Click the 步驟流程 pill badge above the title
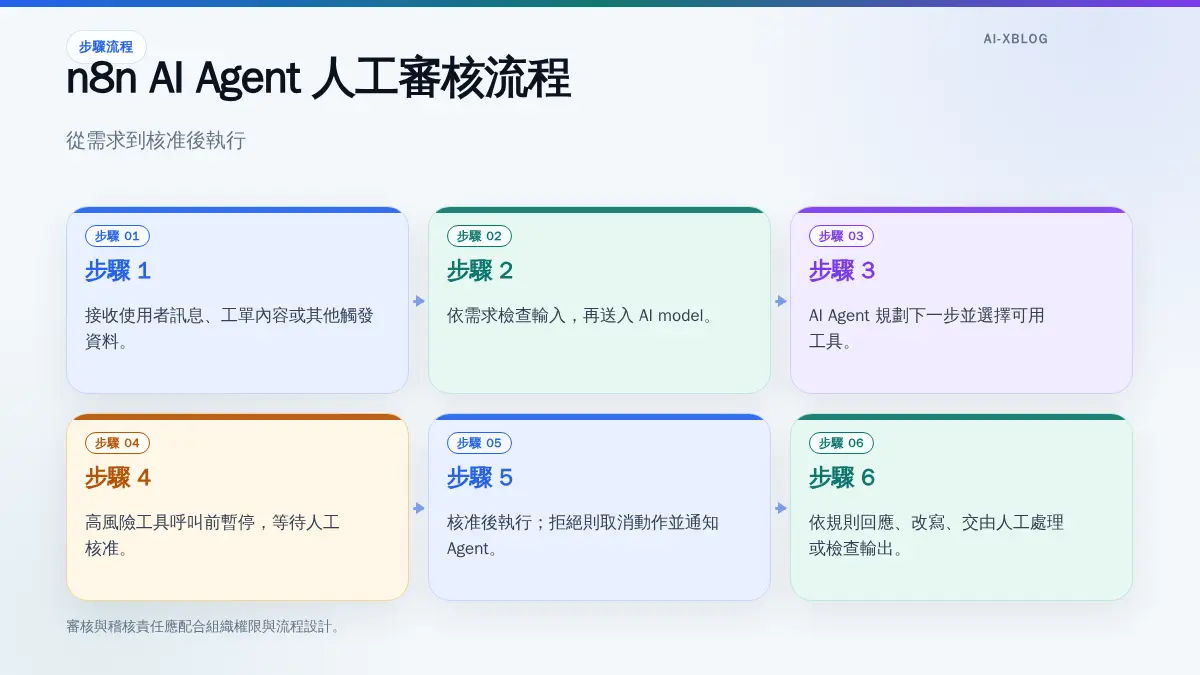 (106, 47)
